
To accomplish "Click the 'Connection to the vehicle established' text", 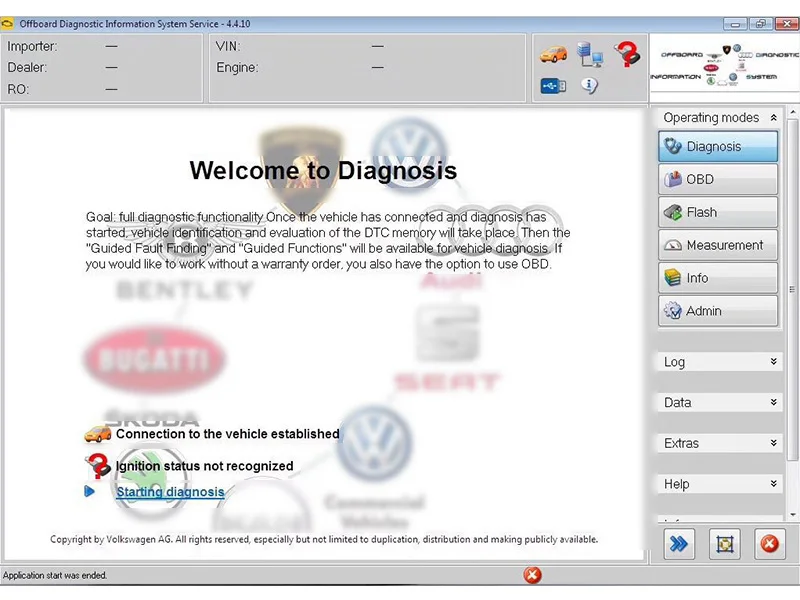I will click(228, 434).
